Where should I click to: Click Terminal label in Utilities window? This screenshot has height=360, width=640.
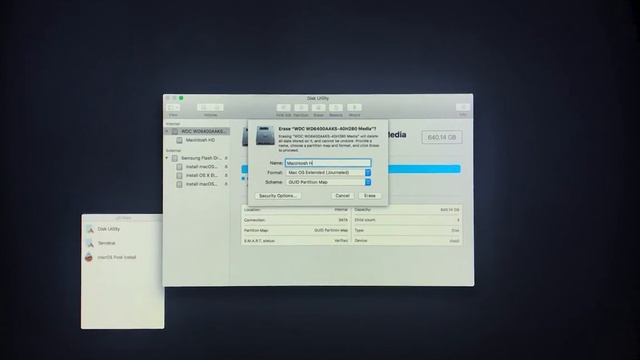(x=107, y=243)
